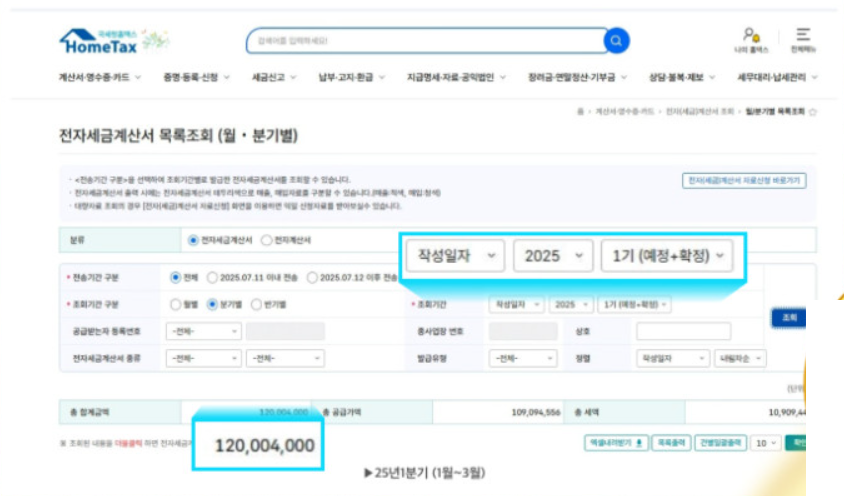Open second 전자세금계산서 종류 dropdown
Screen dimensions: 844x496
coord(285,359)
